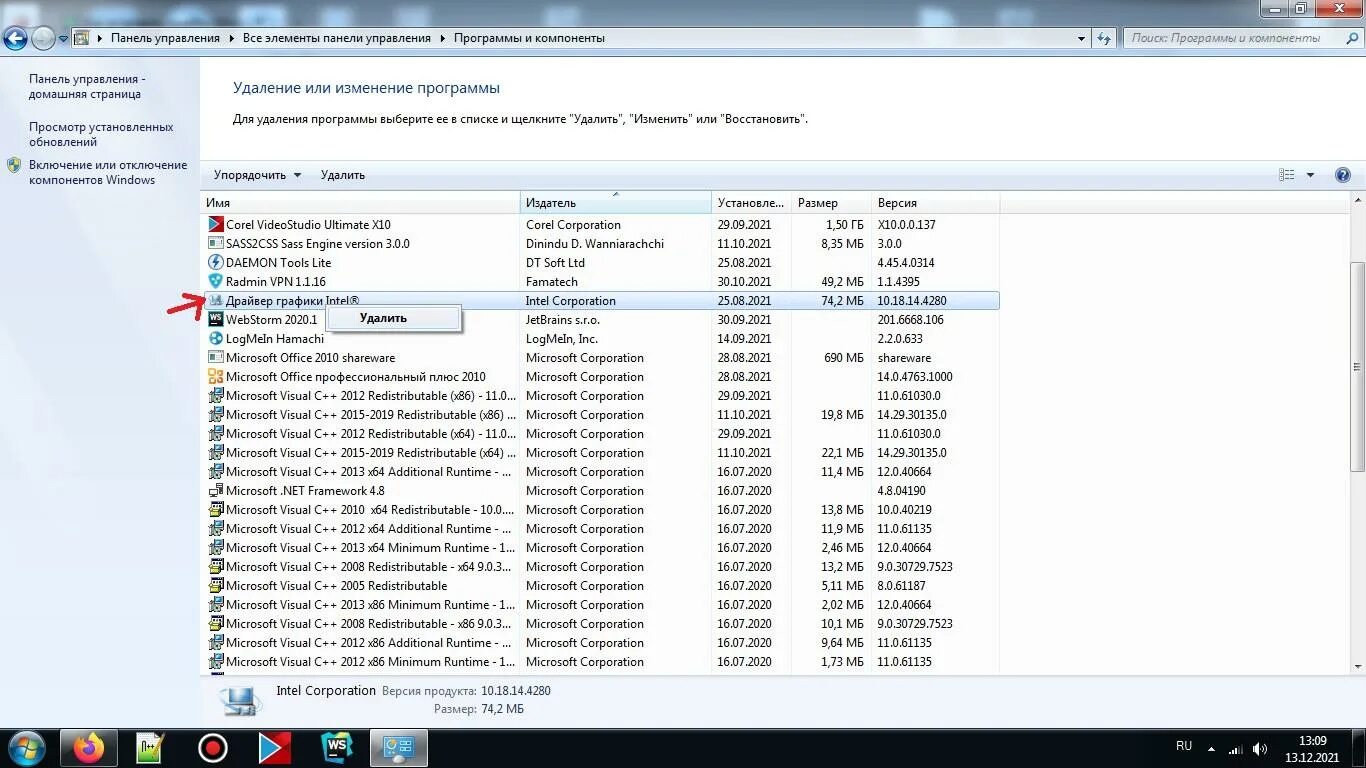The width and height of the screenshot is (1366, 768).
Task: Open the Windows Start button
Action: click(x=25, y=748)
